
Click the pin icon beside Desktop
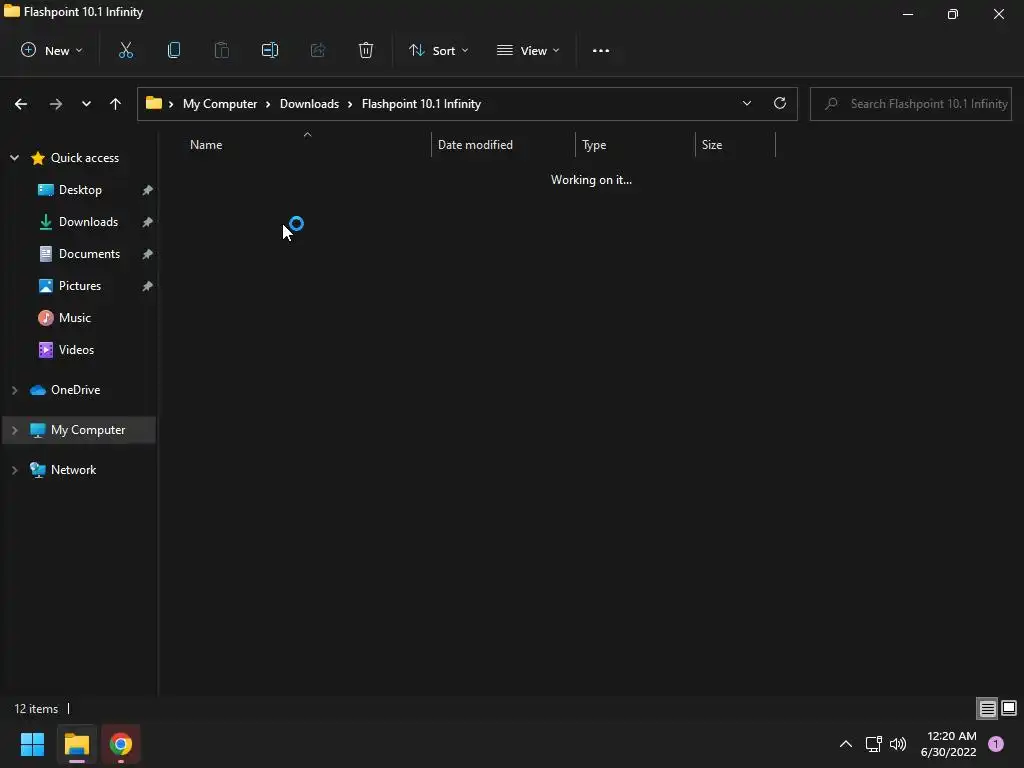tap(148, 190)
